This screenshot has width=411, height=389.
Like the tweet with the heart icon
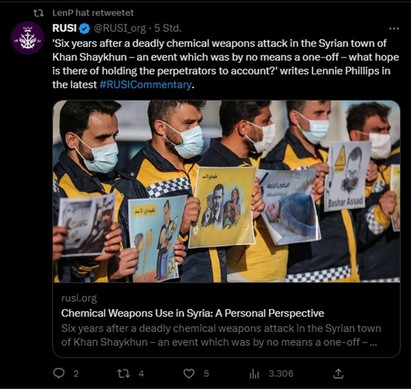(x=189, y=374)
